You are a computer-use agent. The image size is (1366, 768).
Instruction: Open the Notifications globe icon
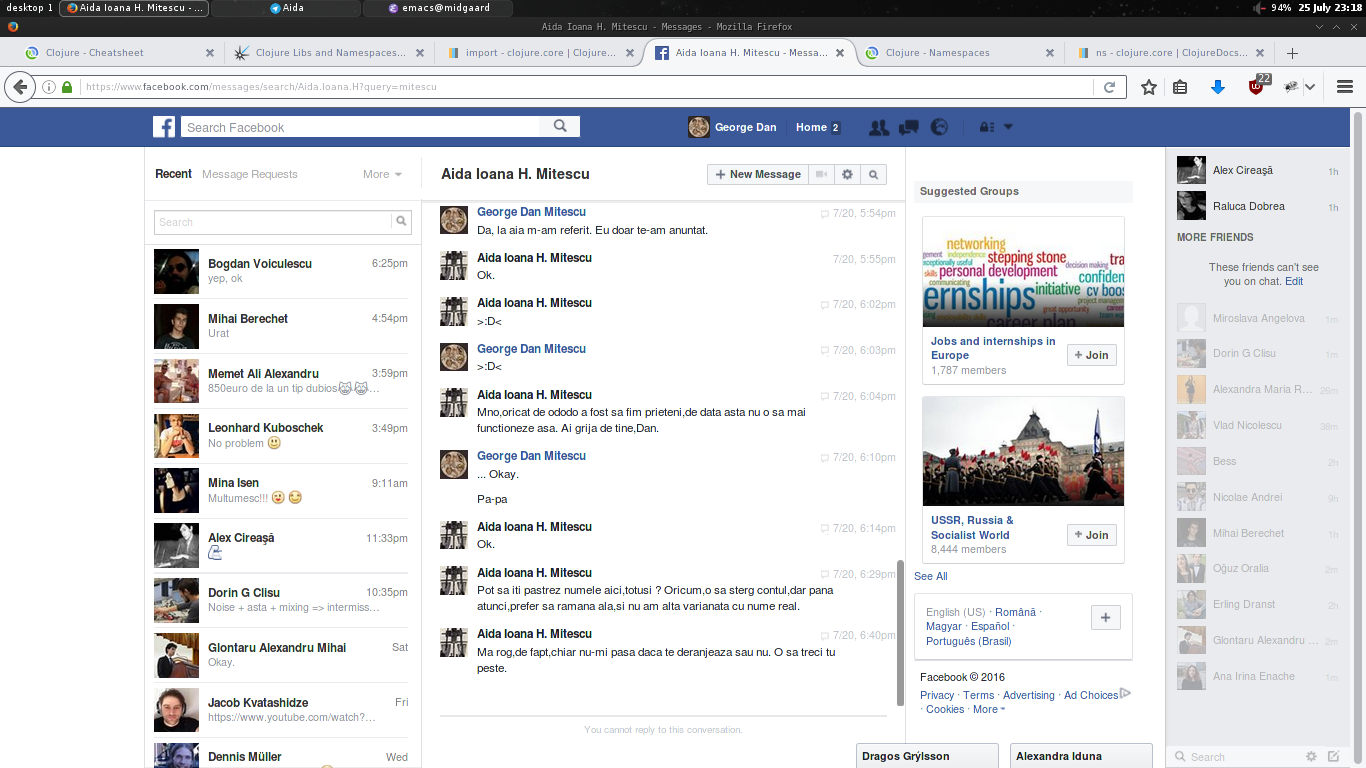coord(939,127)
